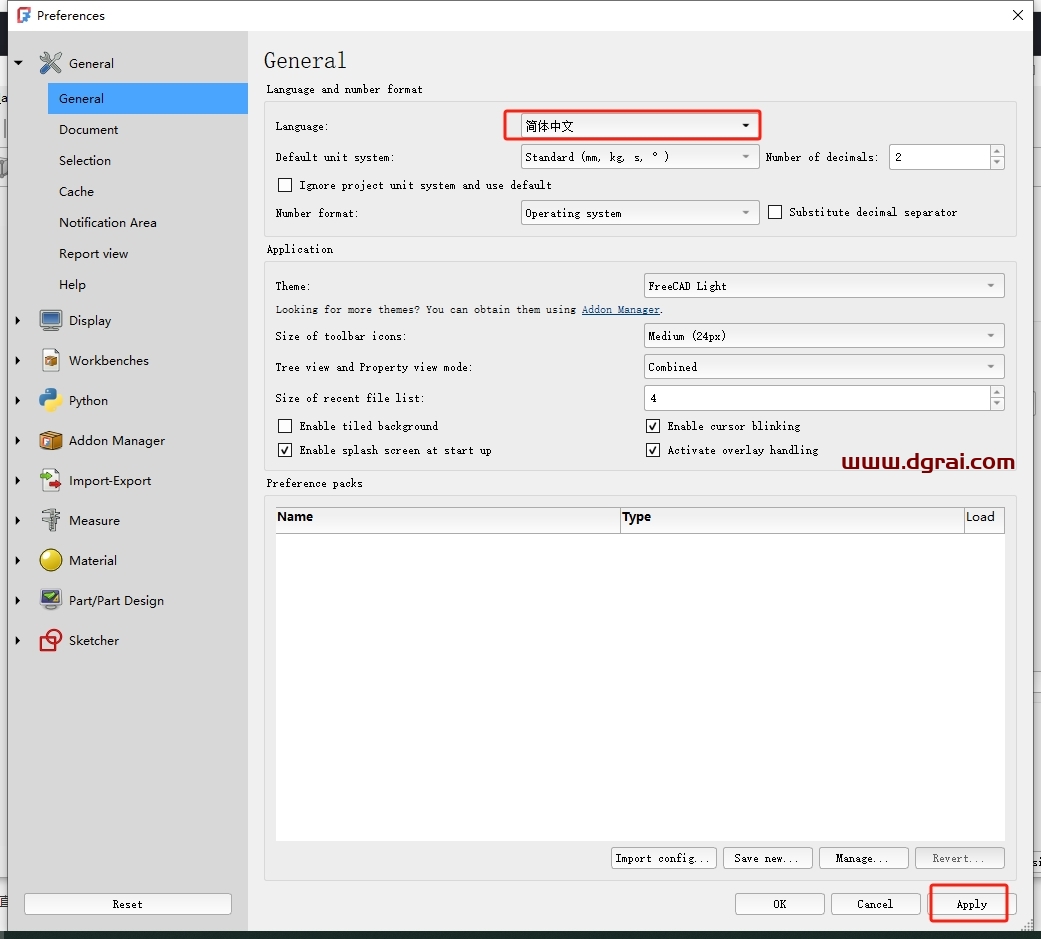
Task: Click the Sketcher category icon
Action: (x=50, y=640)
